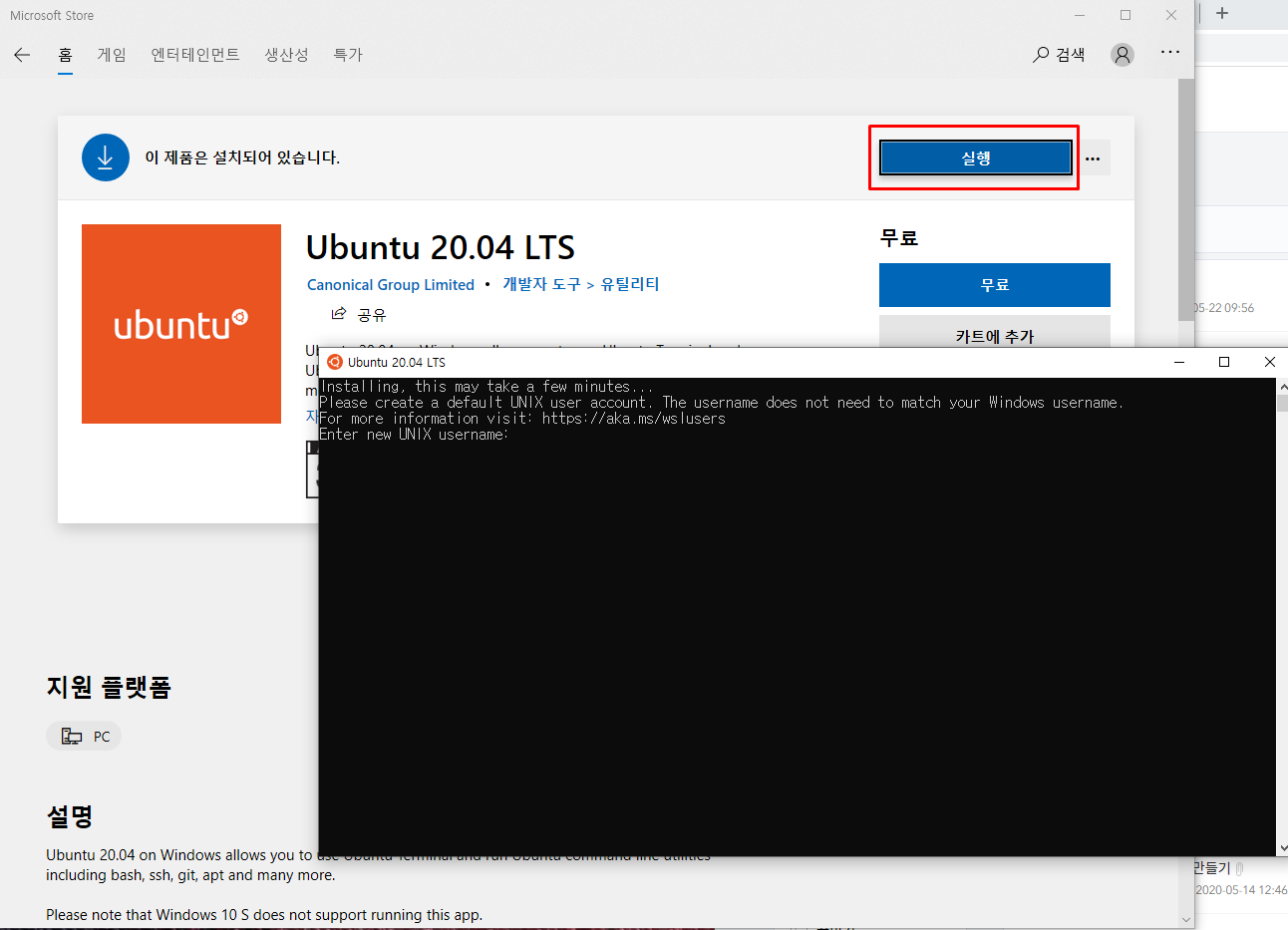Click the '설명' heading
Image resolution: width=1288 pixels, height=930 pixels.
tap(70, 816)
